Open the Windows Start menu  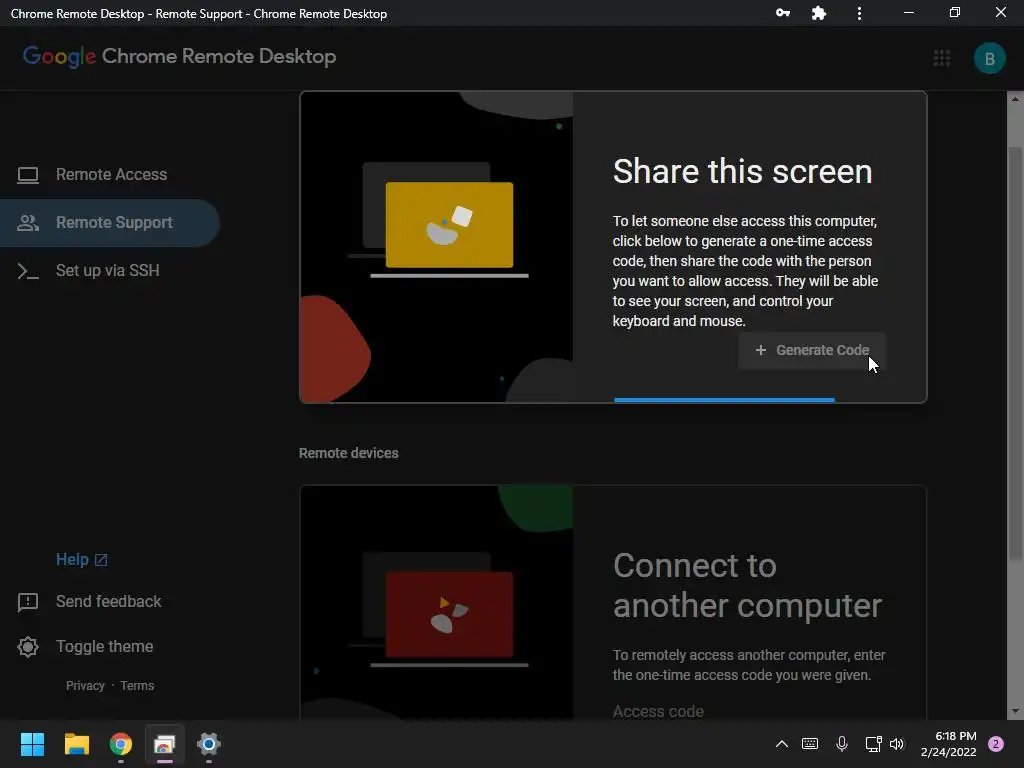(32, 744)
